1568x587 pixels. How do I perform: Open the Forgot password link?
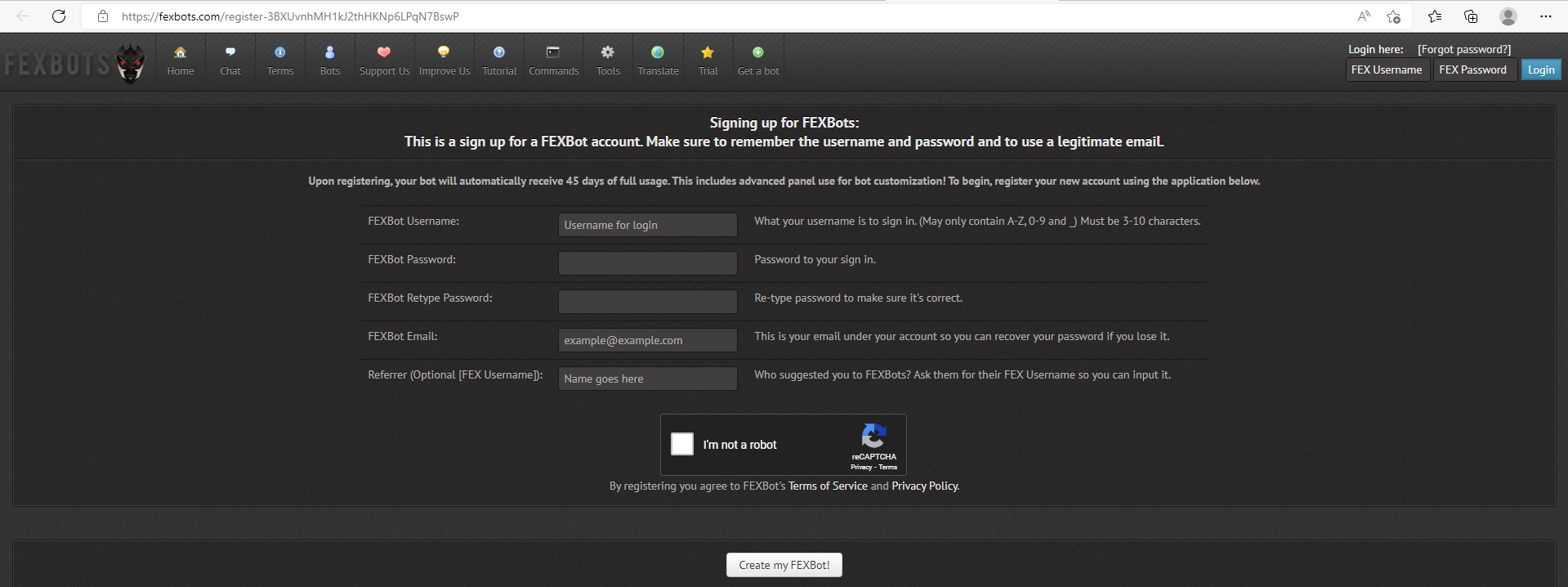coord(1464,50)
